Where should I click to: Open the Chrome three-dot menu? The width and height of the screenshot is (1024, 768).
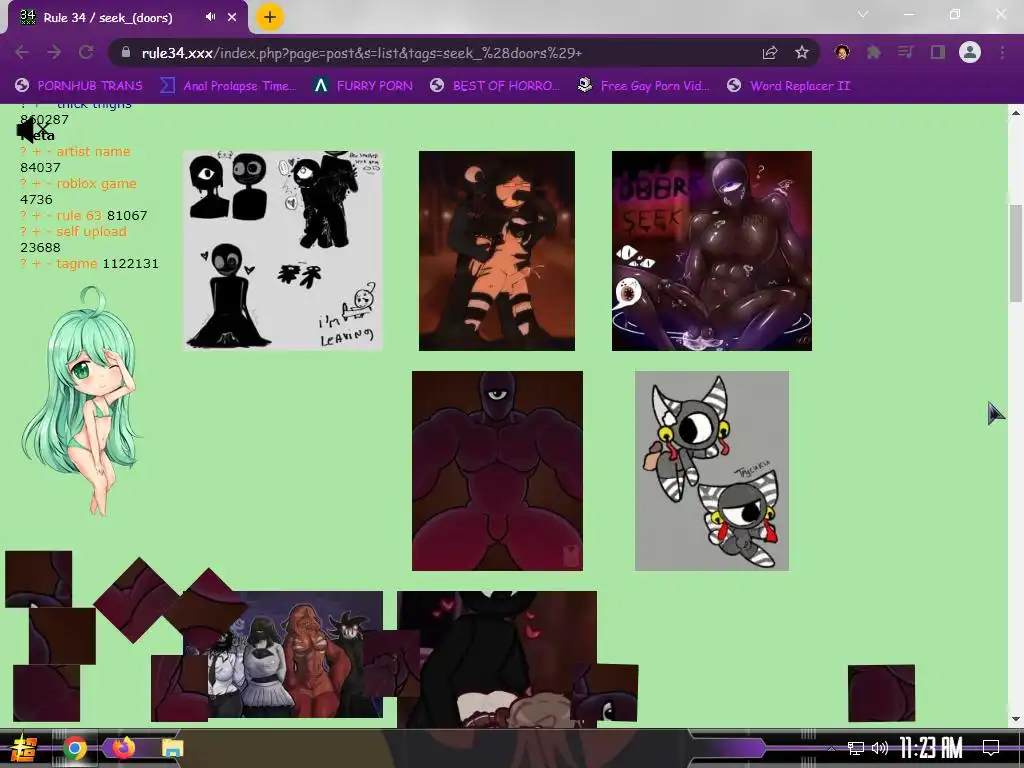coord(1002,52)
